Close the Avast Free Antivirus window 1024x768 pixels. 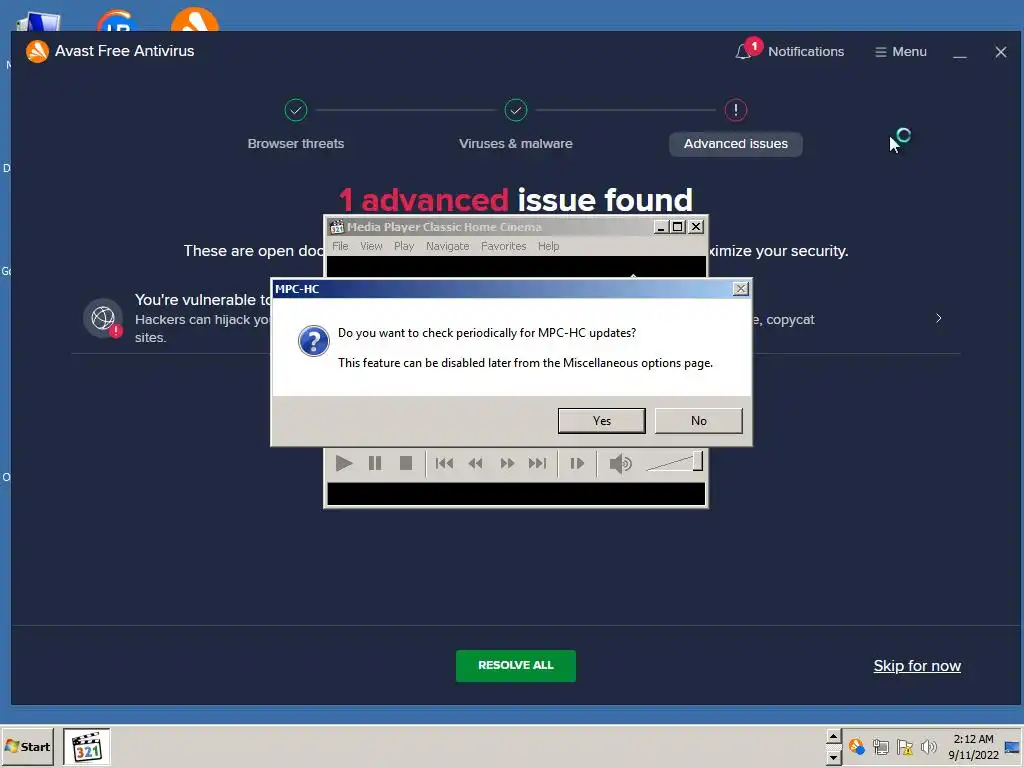(1000, 52)
